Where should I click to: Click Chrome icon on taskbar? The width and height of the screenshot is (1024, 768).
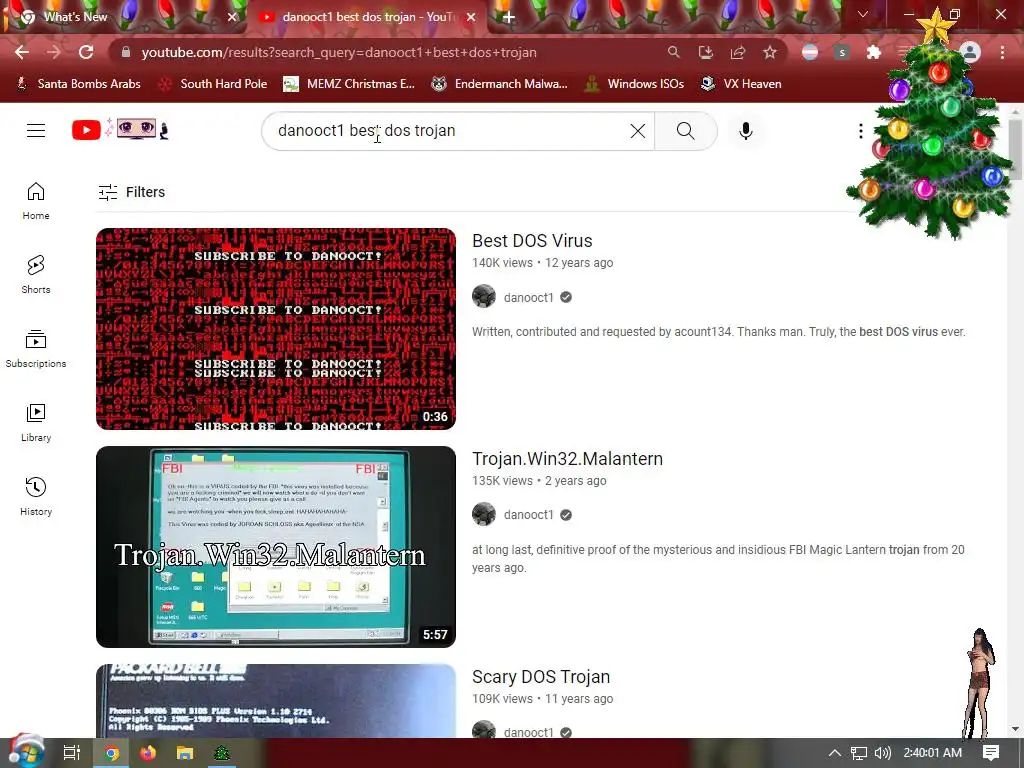112,753
